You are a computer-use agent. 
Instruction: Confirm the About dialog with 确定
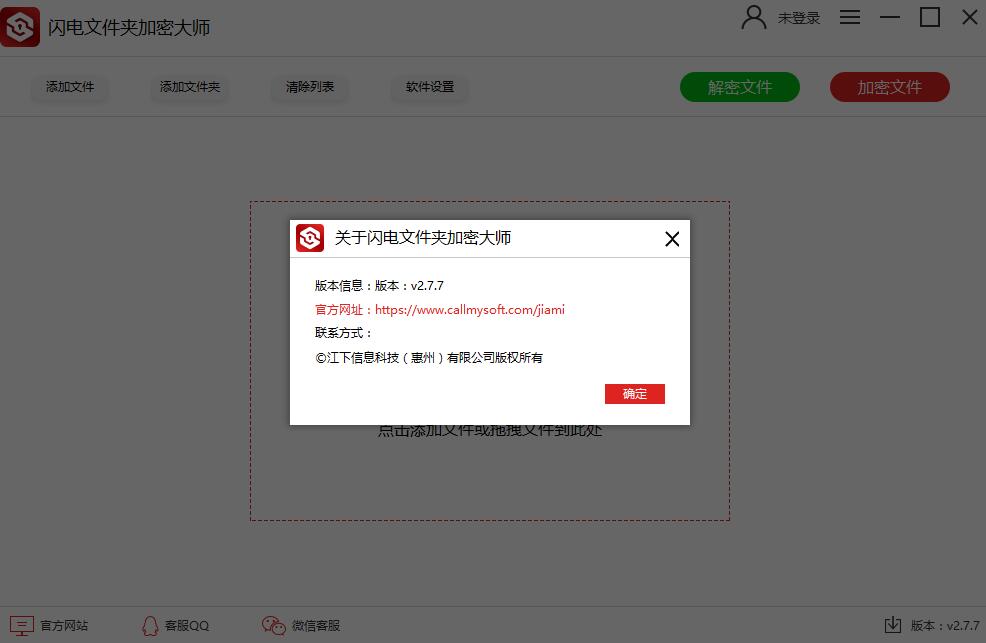635,393
